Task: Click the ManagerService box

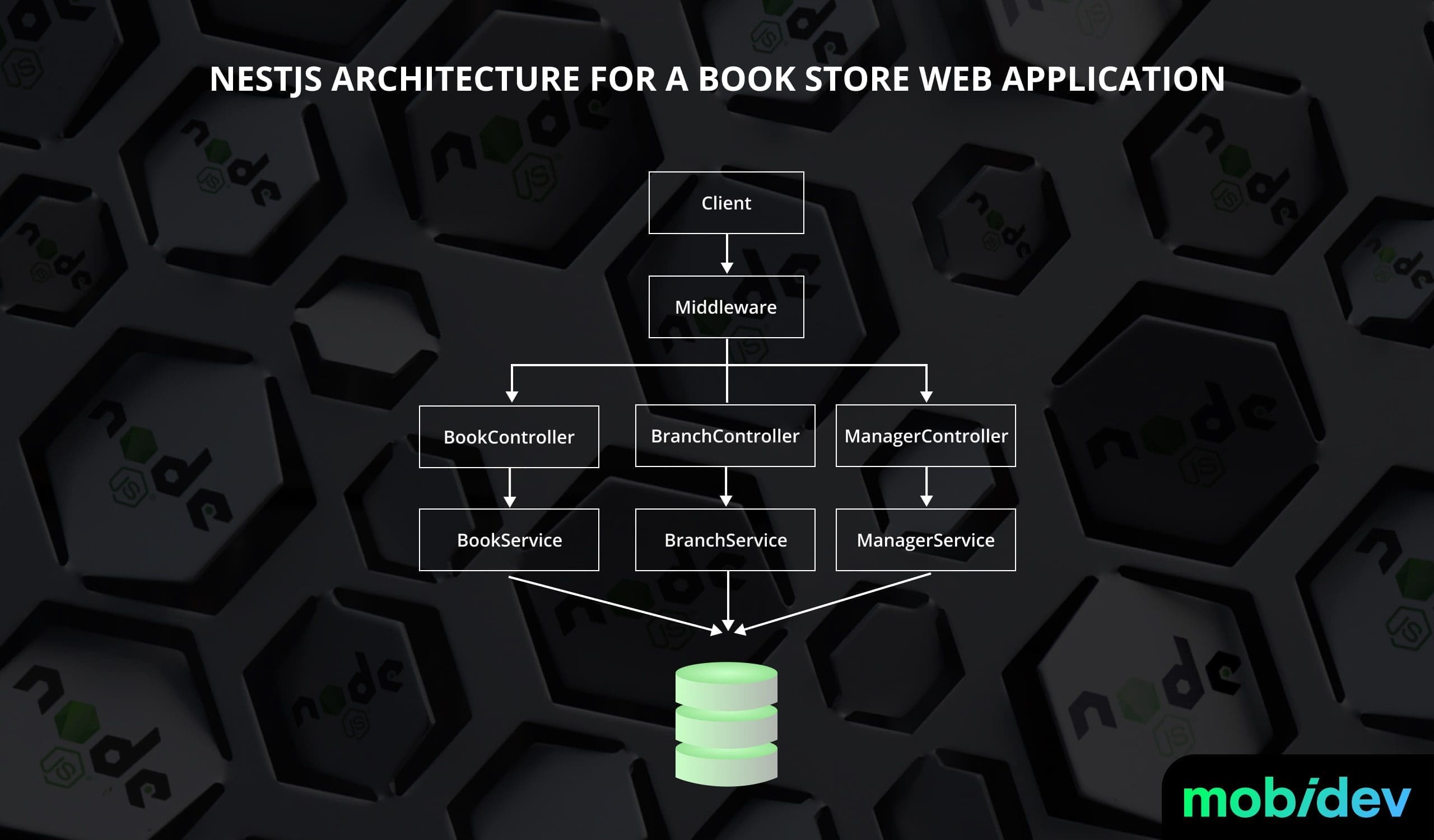Action: point(925,540)
